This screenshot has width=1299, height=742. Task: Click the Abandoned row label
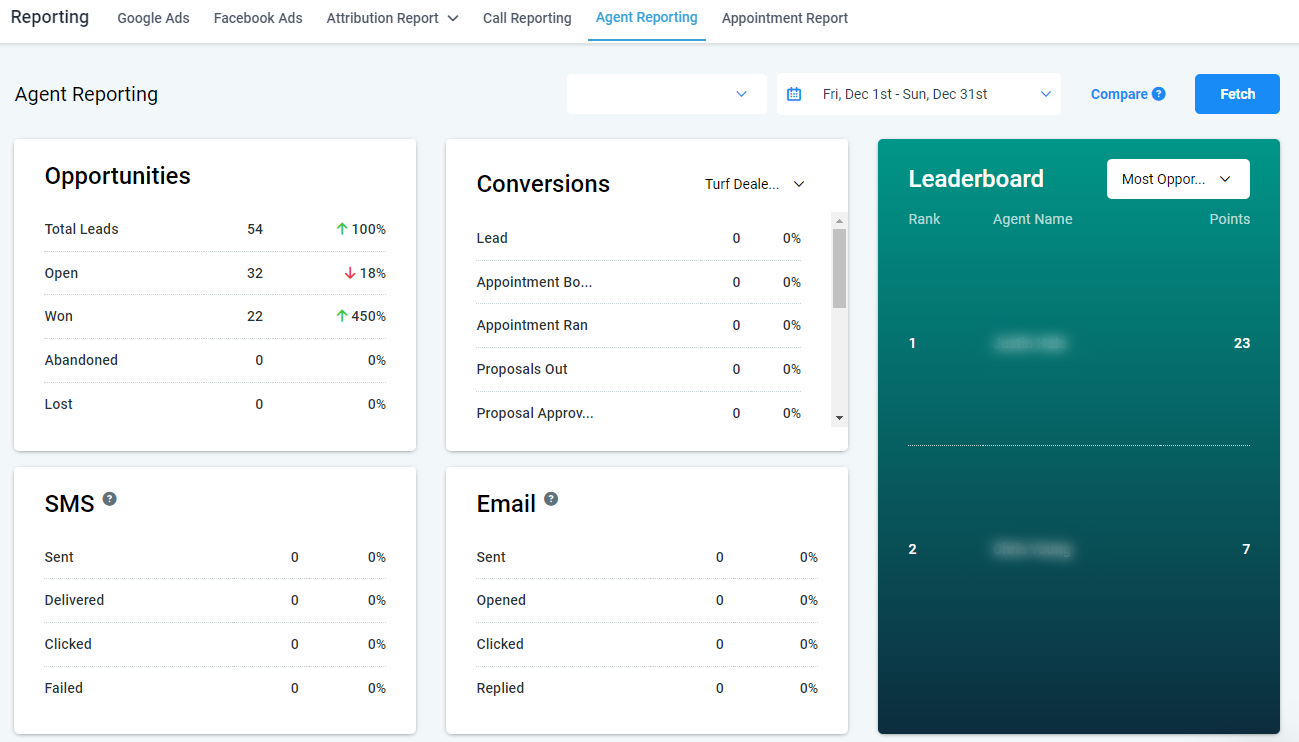click(81, 360)
